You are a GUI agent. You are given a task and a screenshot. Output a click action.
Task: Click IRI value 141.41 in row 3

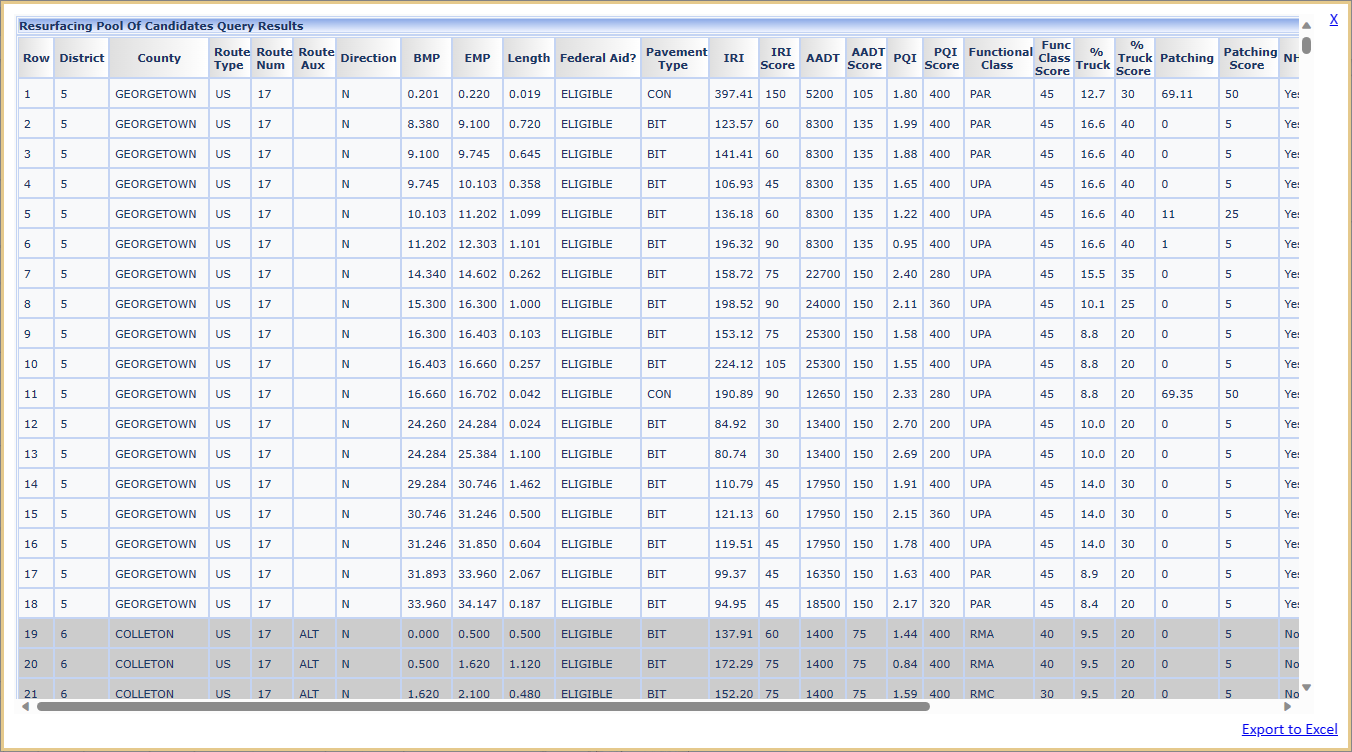click(734, 154)
